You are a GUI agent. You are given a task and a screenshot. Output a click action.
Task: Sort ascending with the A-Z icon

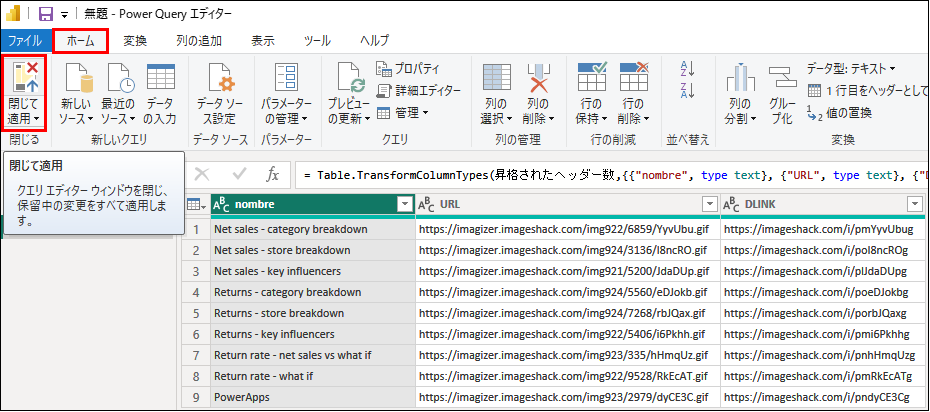point(687,69)
